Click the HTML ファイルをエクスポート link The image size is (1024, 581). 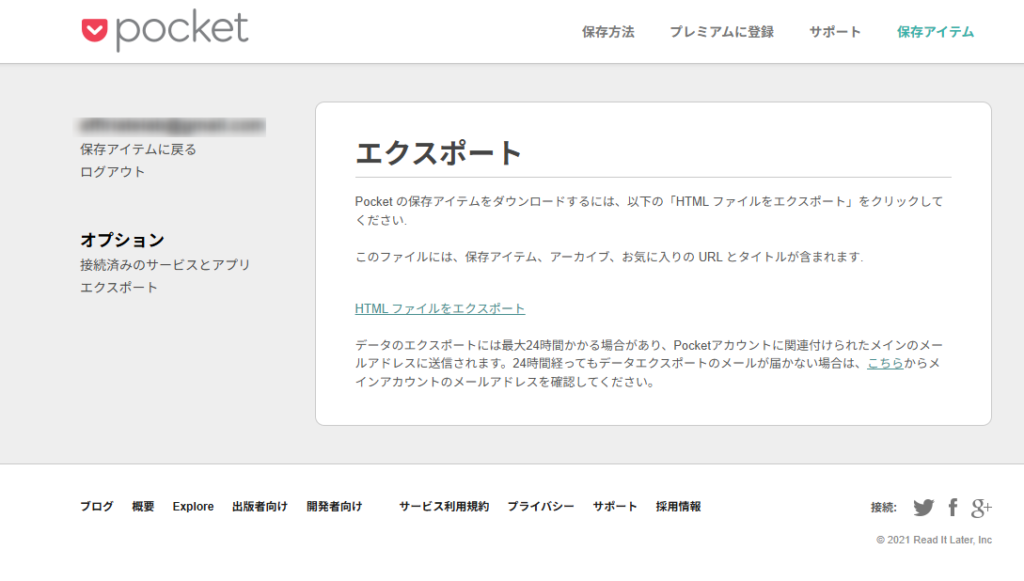pyautogui.click(x=440, y=308)
